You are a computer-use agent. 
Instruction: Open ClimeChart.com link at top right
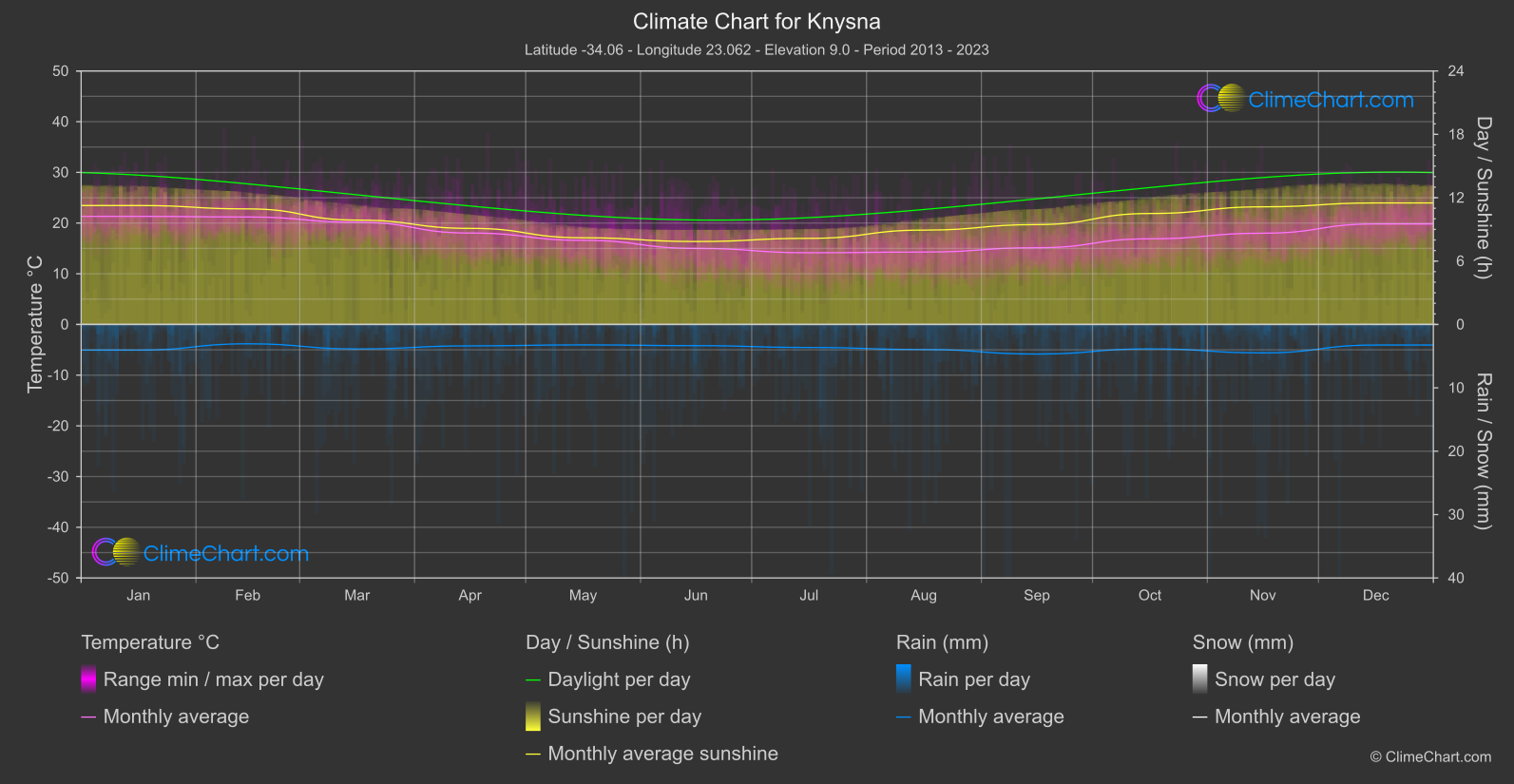tap(1331, 100)
